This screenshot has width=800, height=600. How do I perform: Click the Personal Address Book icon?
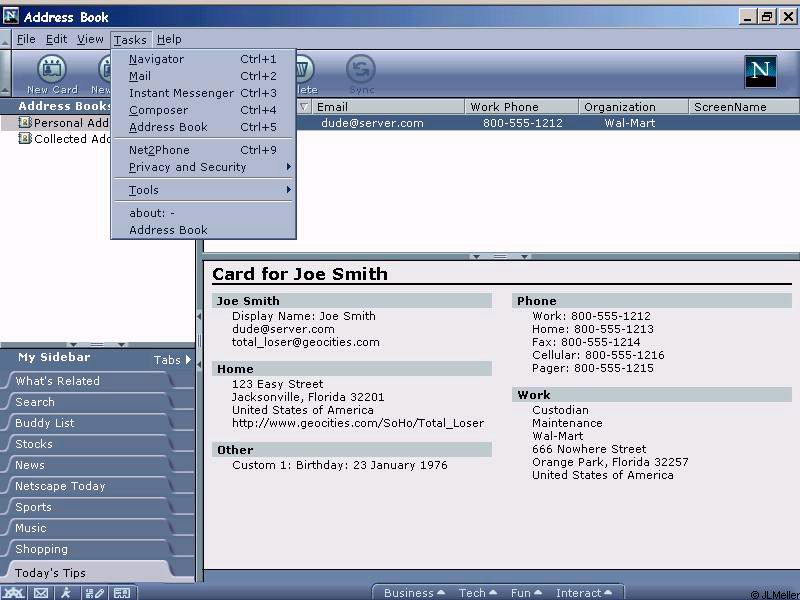(x=24, y=122)
